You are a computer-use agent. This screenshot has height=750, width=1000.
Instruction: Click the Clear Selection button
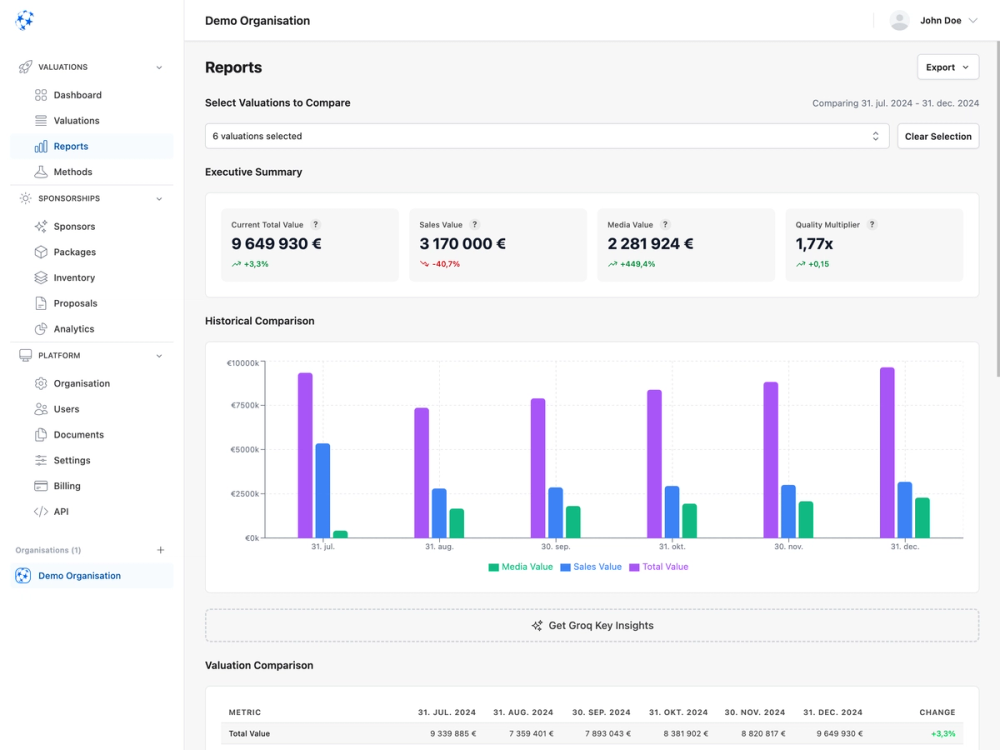point(937,136)
